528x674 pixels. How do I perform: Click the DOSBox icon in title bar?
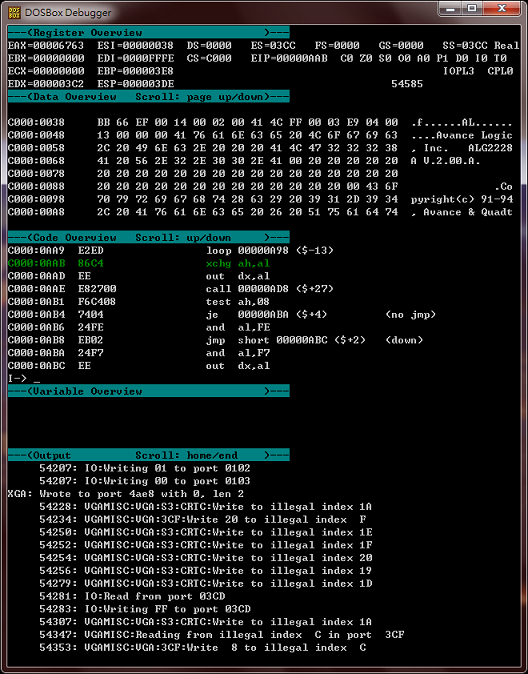14,12
